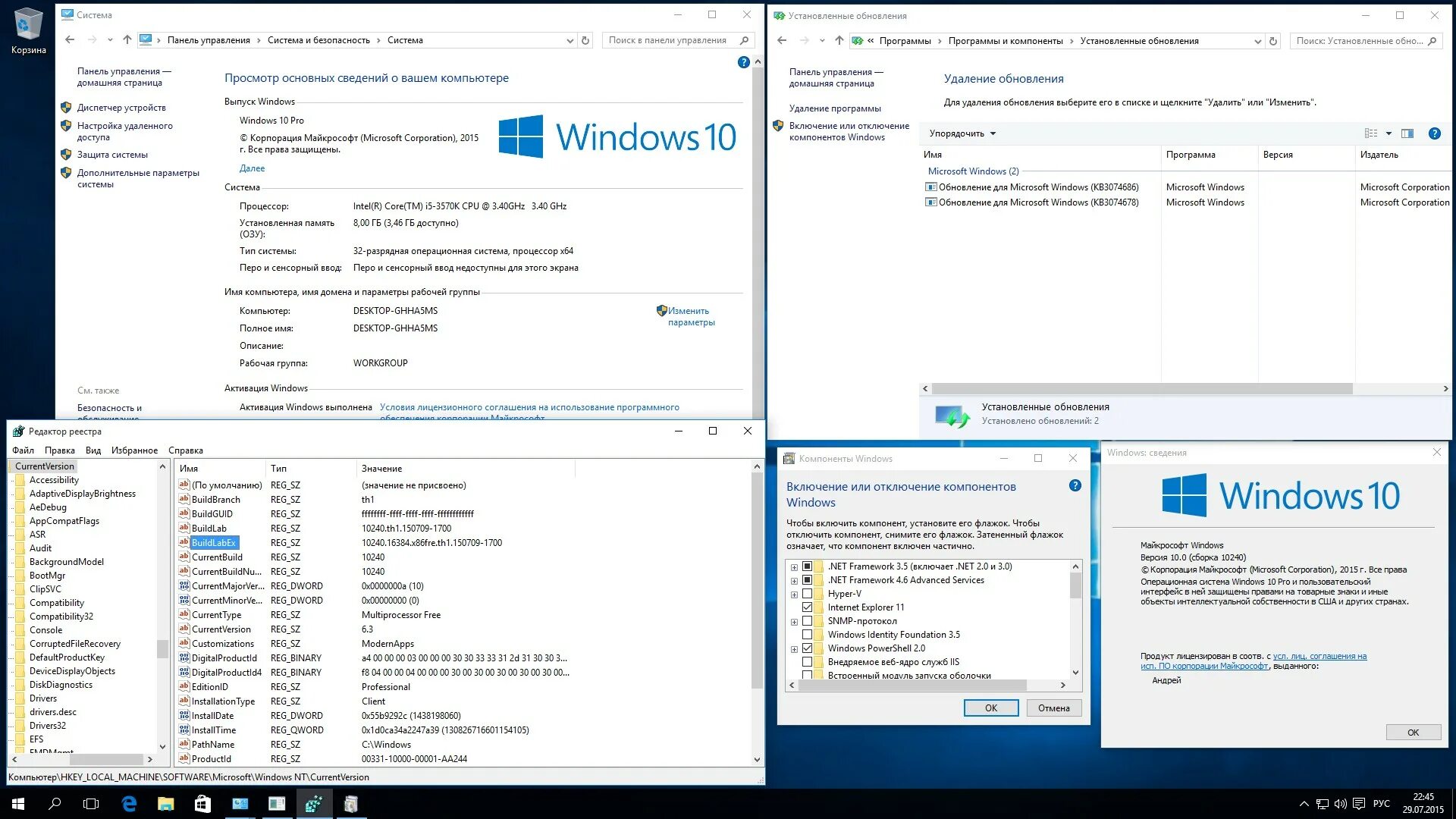The height and width of the screenshot is (819, 1456).
Task: Click the Task View taskbar icon
Action: point(91,804)
